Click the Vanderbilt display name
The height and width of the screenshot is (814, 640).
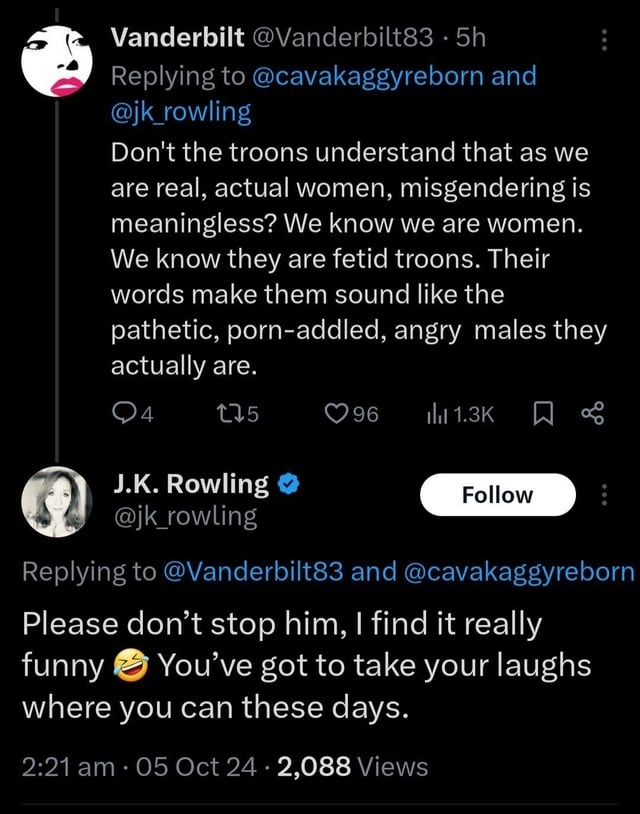click(177, 39)
